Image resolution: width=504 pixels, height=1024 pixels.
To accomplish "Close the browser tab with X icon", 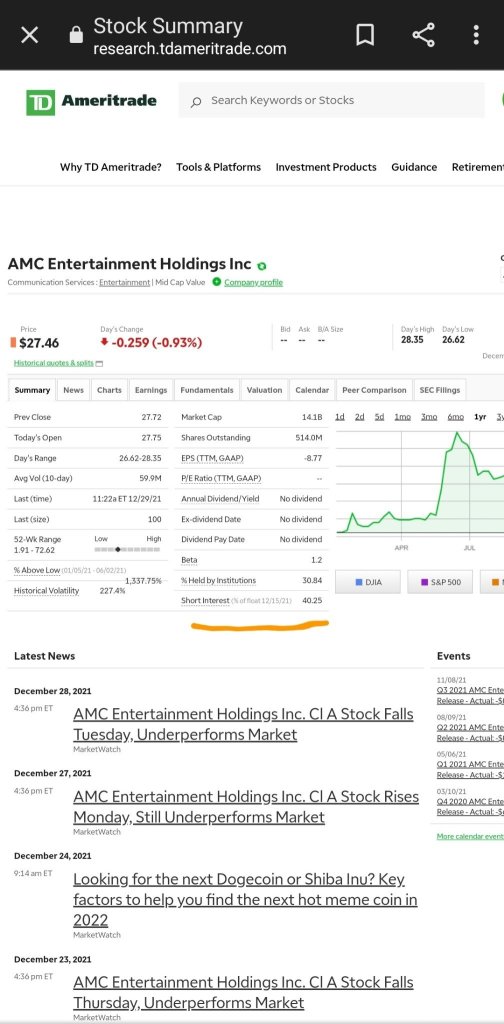I will pos(29,35).
